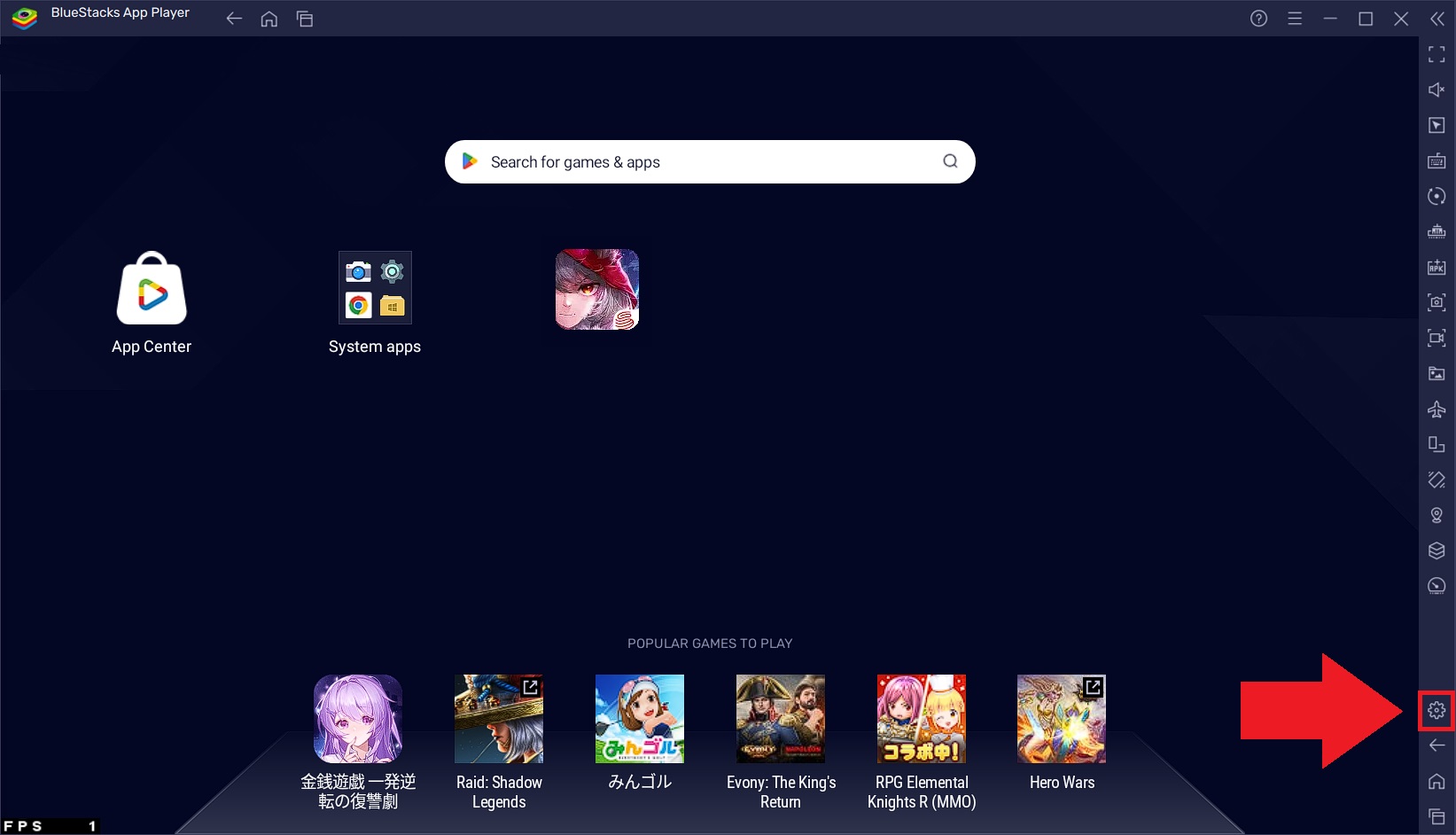The height and width of the screenshot is (835, 1456).
Task: Open the hamburger menu in title bar
Action: tap(1295, 19)
